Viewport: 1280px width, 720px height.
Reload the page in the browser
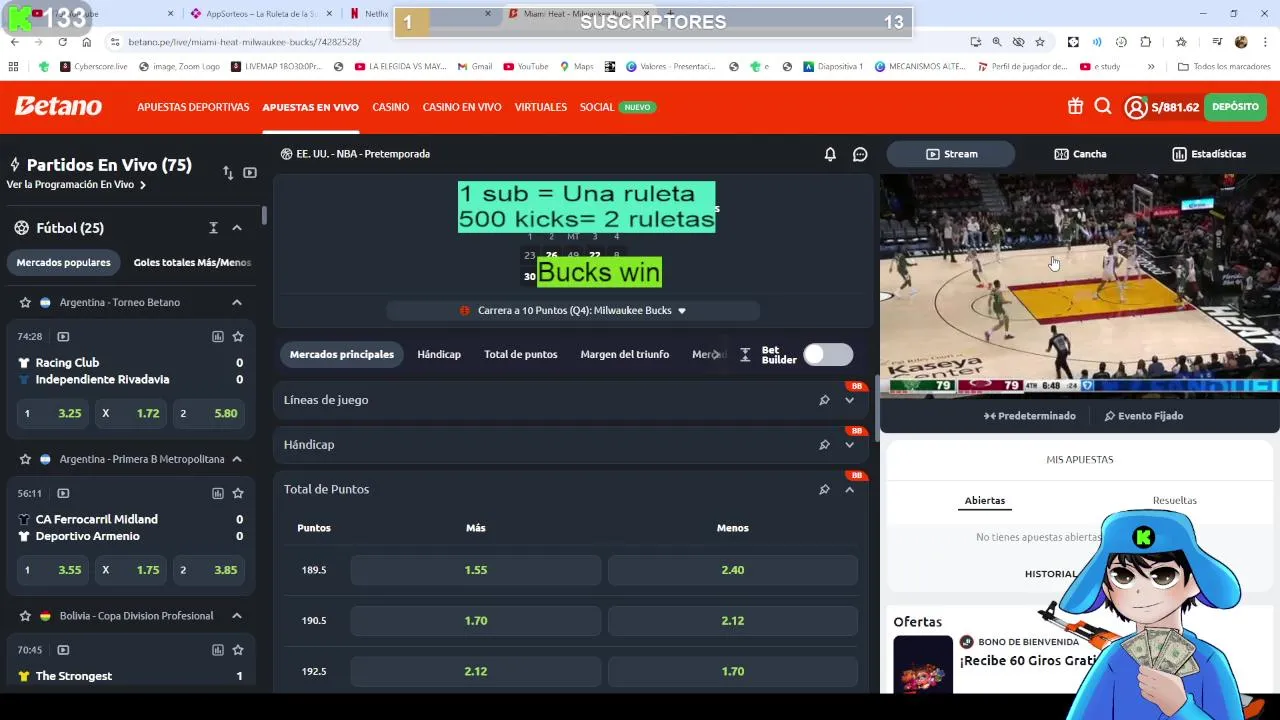click(62, 42)
